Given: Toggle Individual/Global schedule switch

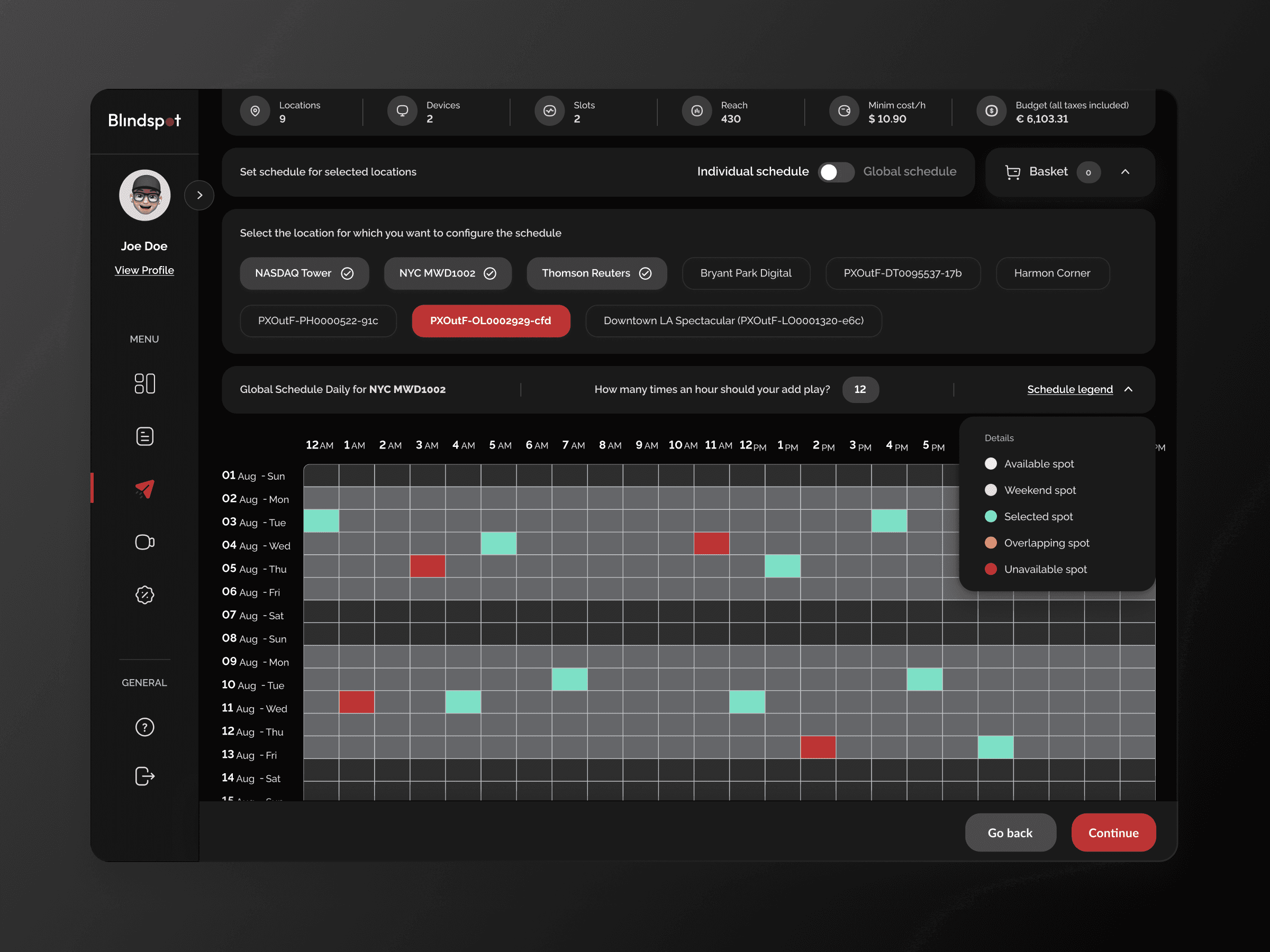Looking at the screenshot, I should [x=836, y=172].
